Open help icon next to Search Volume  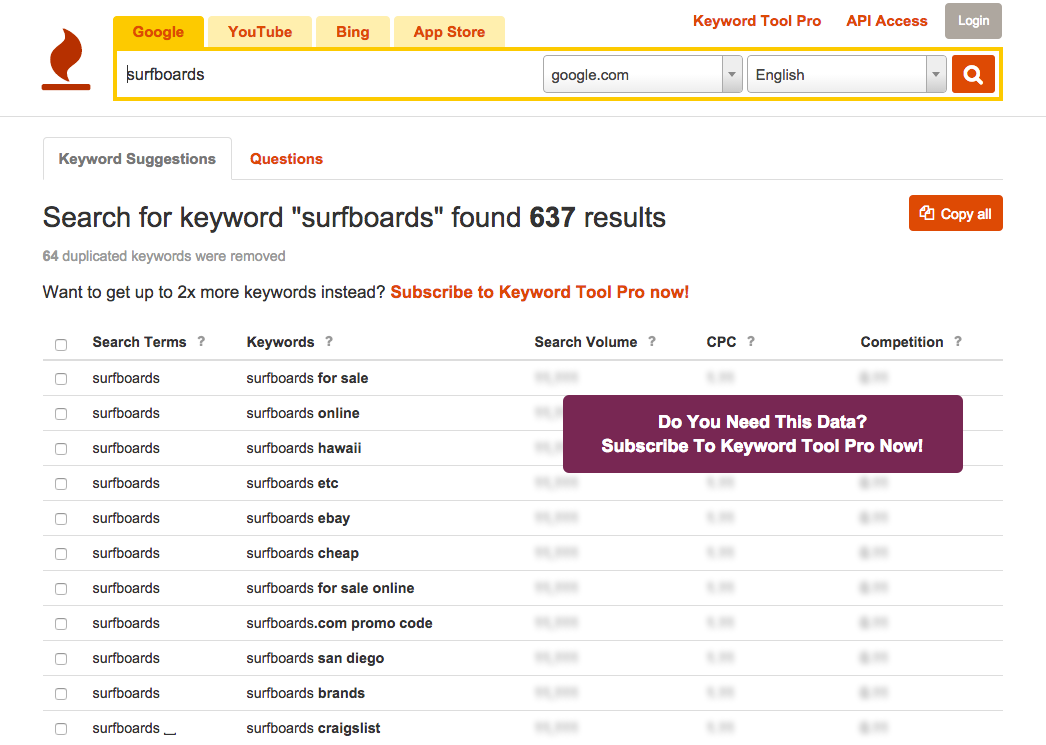(x=652, y=341)
